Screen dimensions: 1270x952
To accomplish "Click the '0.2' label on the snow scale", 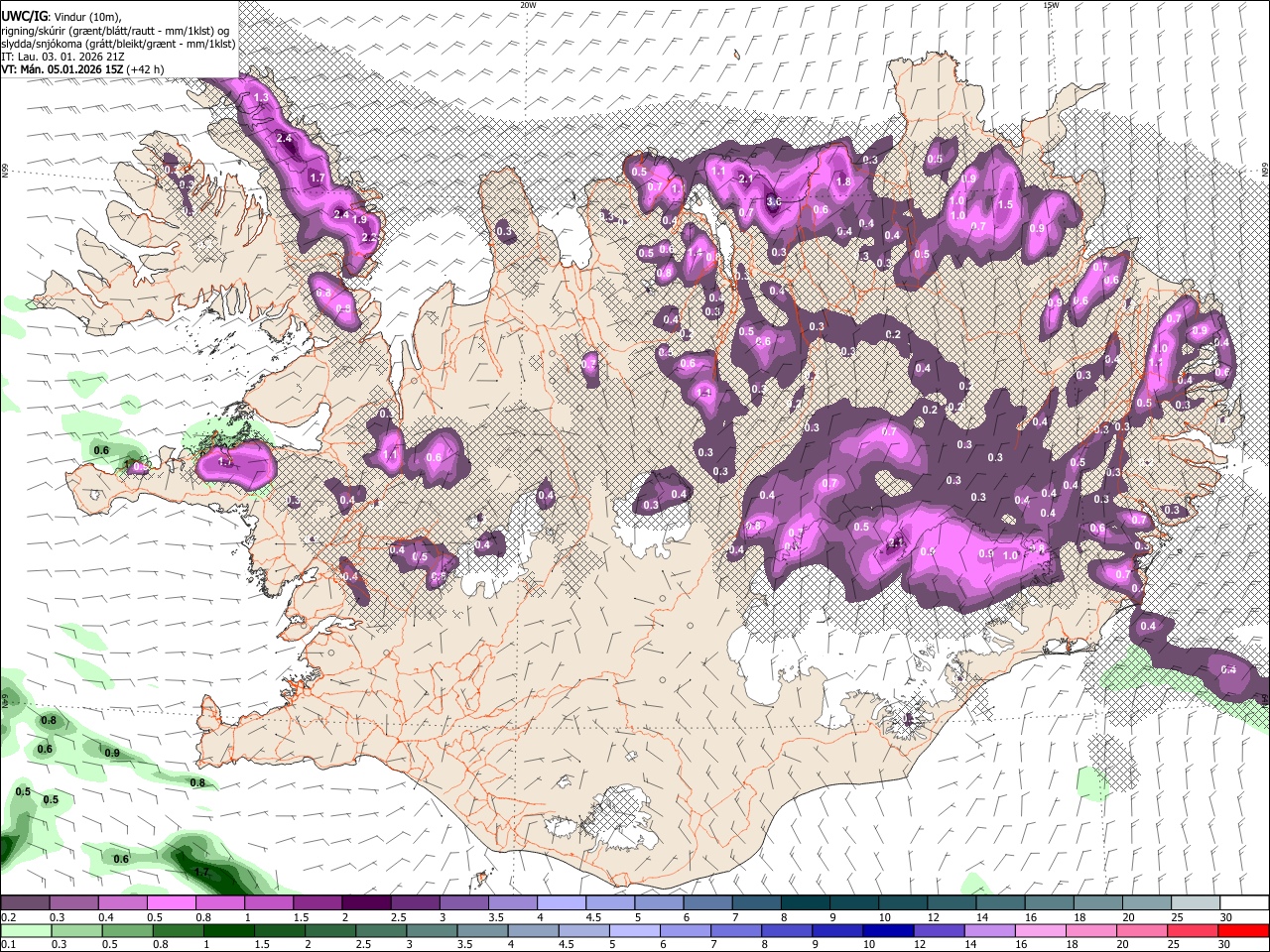I will point(9,917).
